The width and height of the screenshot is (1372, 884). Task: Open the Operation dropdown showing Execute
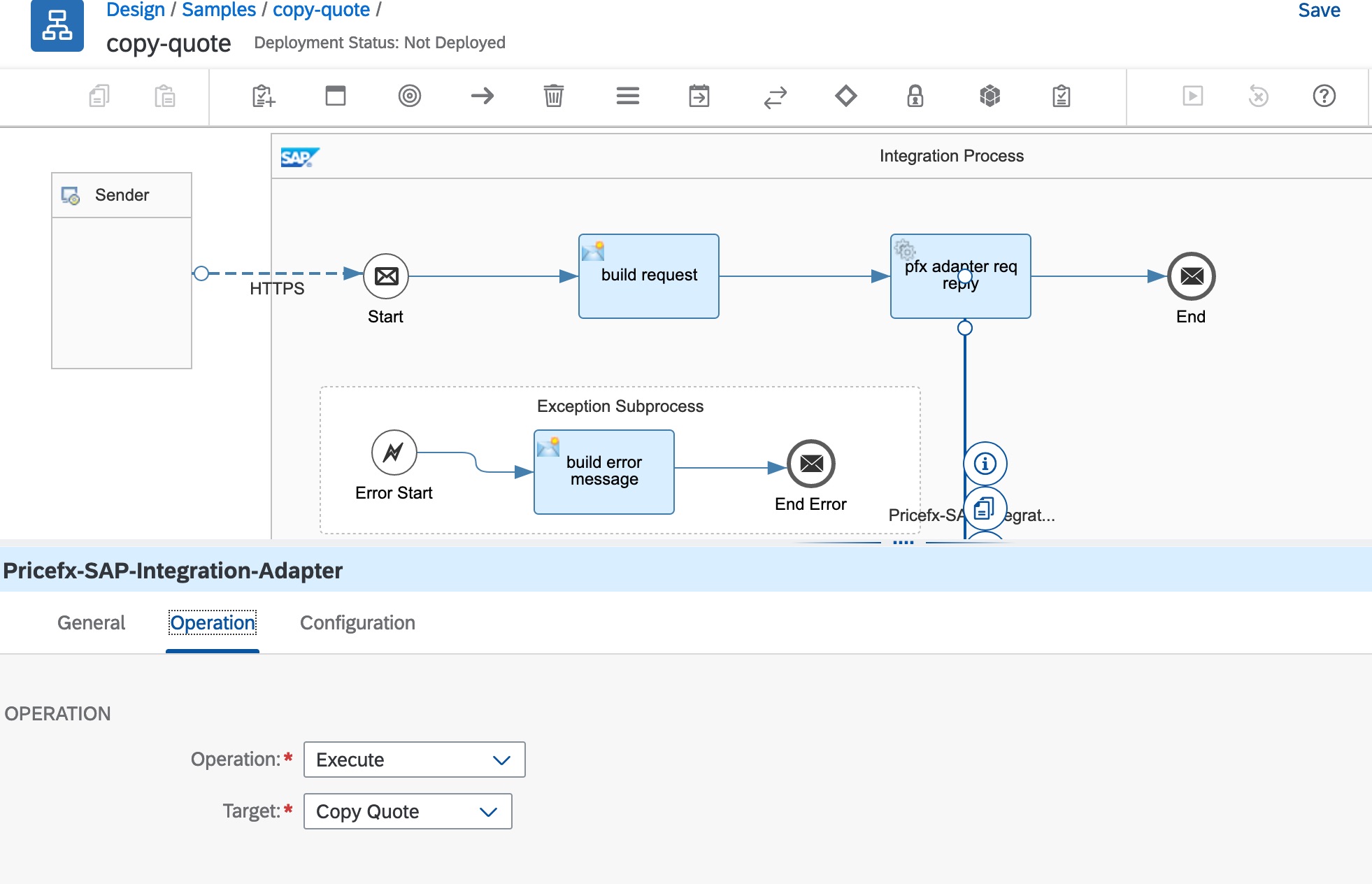coord(414,760)
